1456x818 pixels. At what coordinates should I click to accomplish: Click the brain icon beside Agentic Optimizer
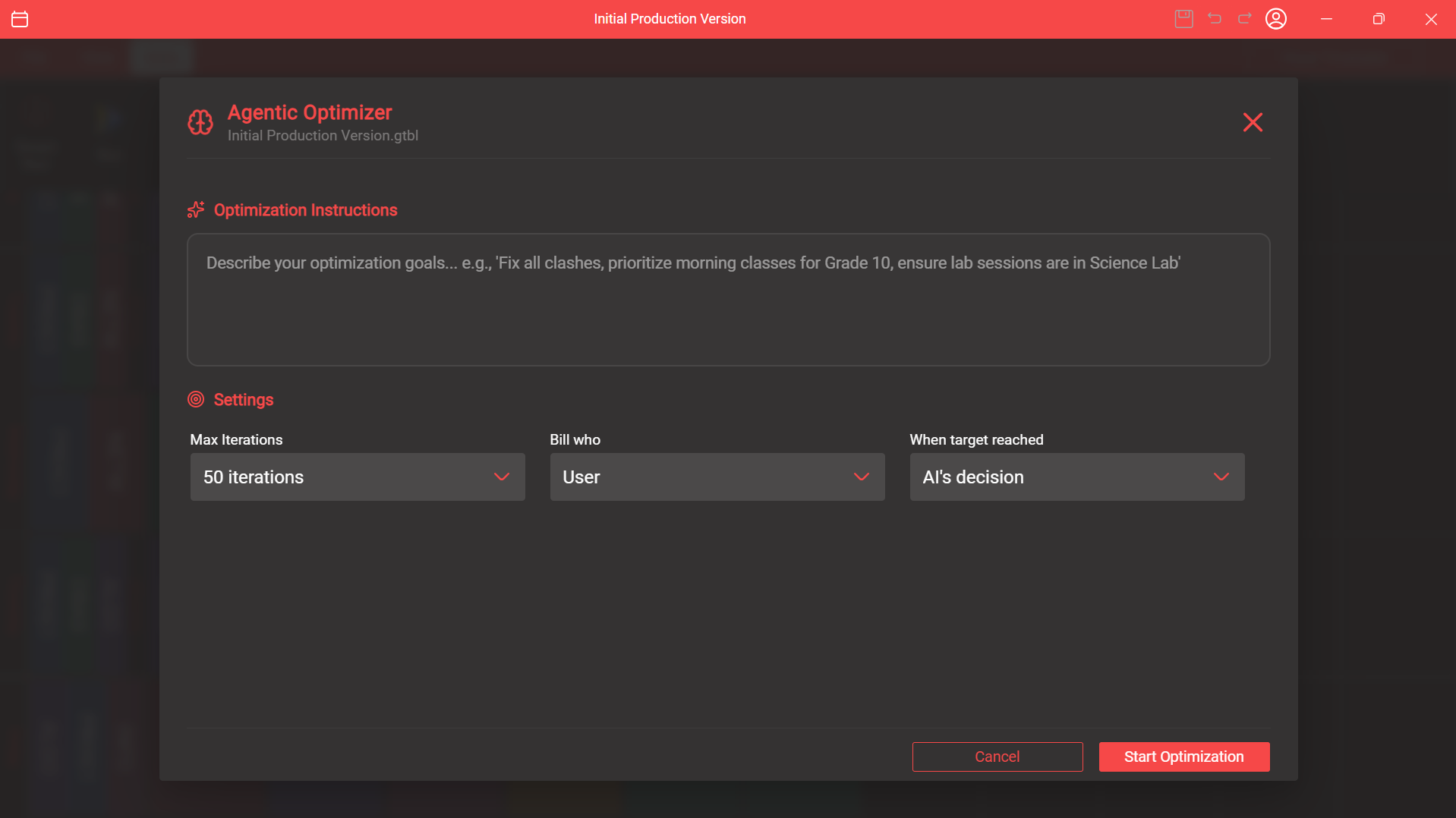[x=200, y=122]
